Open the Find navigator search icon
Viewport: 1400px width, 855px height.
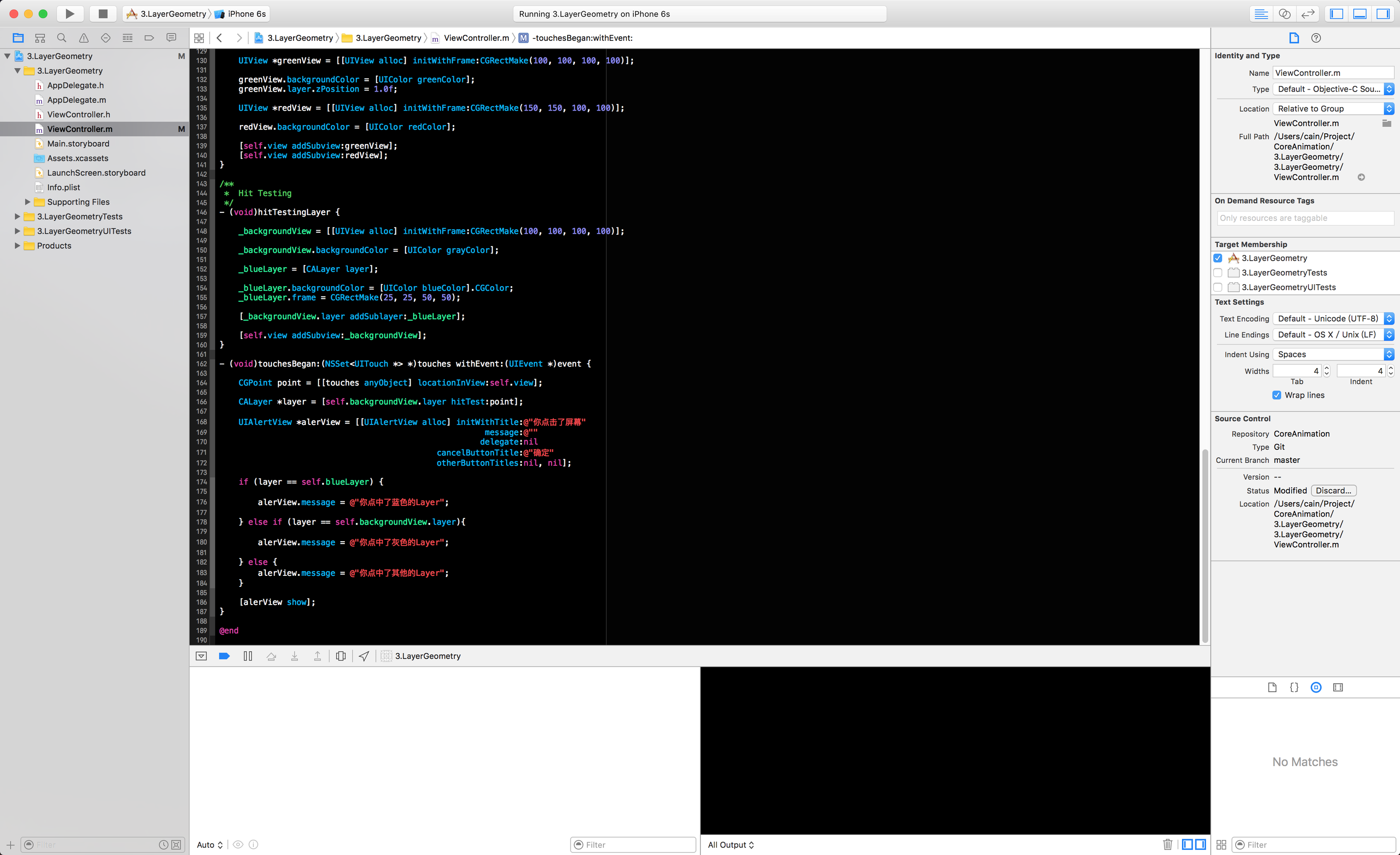click(62, 38)
